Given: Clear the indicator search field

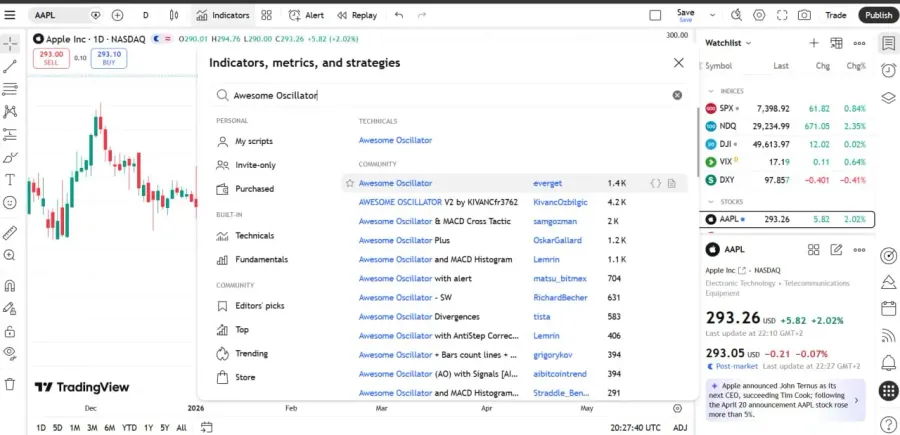Looking at the screenshot, I should 677,95.
